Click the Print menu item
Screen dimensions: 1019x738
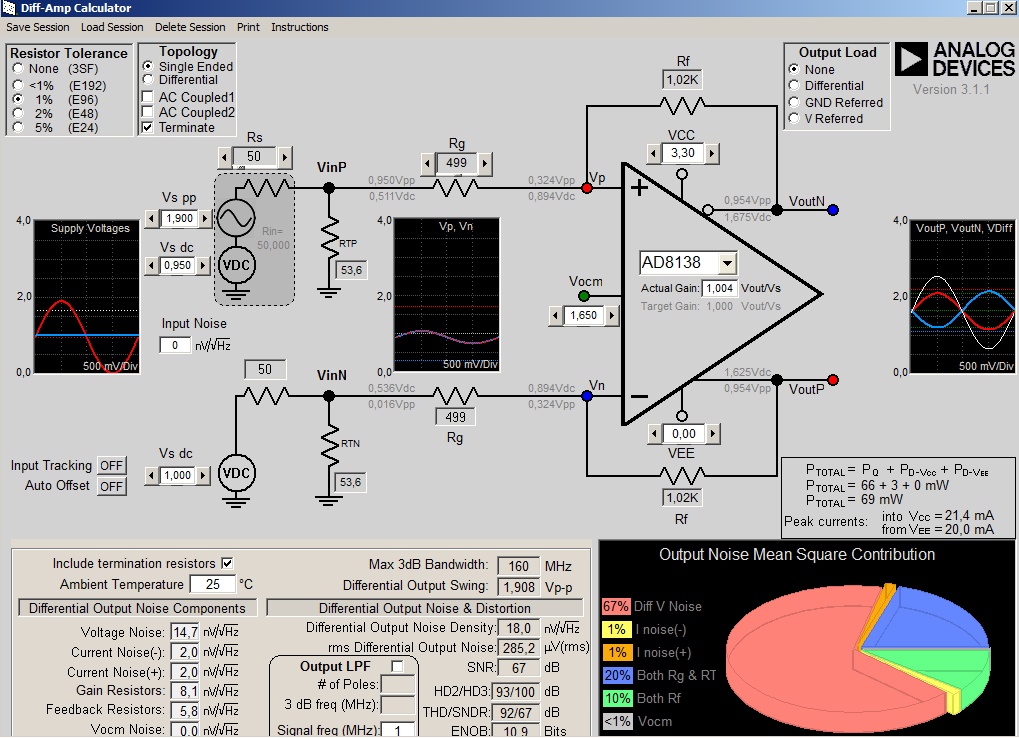[x=248, y=27]
